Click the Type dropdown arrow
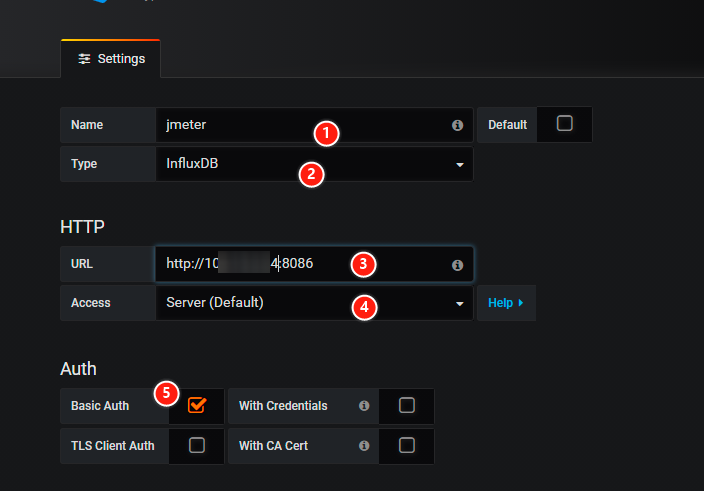Screen dimensions: 704x491 tap(460, 164)
